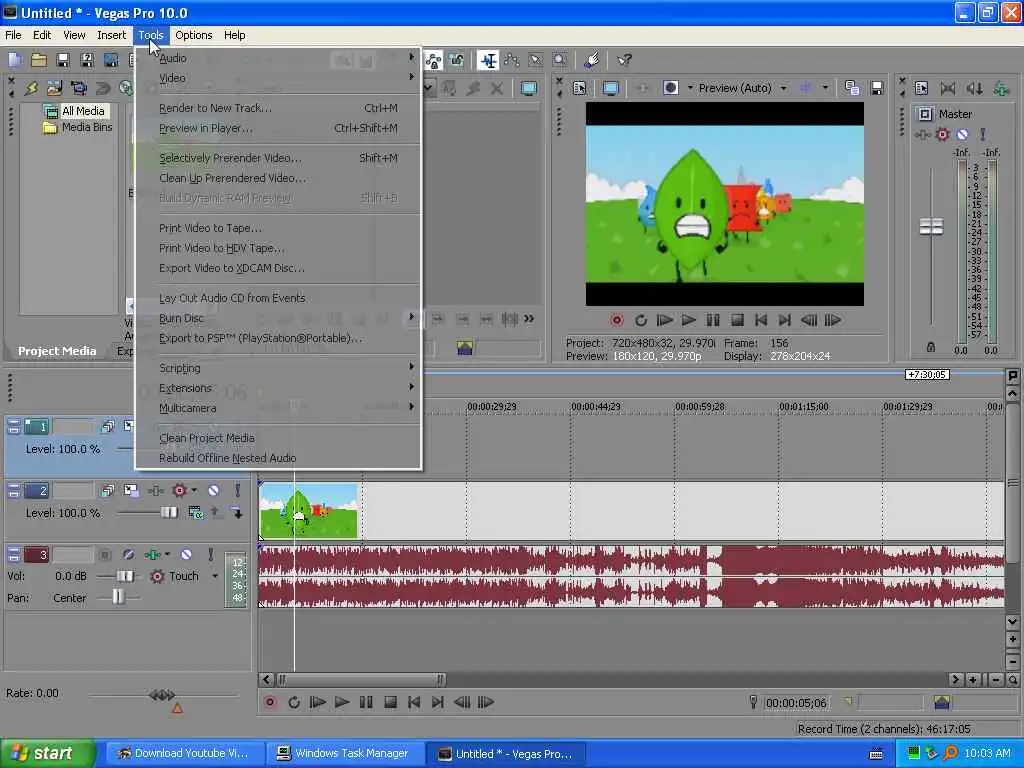Open Project Video Properties in preview window
Image resolution: width=1024 pixels, height=768 pixels.
point(579,88)
